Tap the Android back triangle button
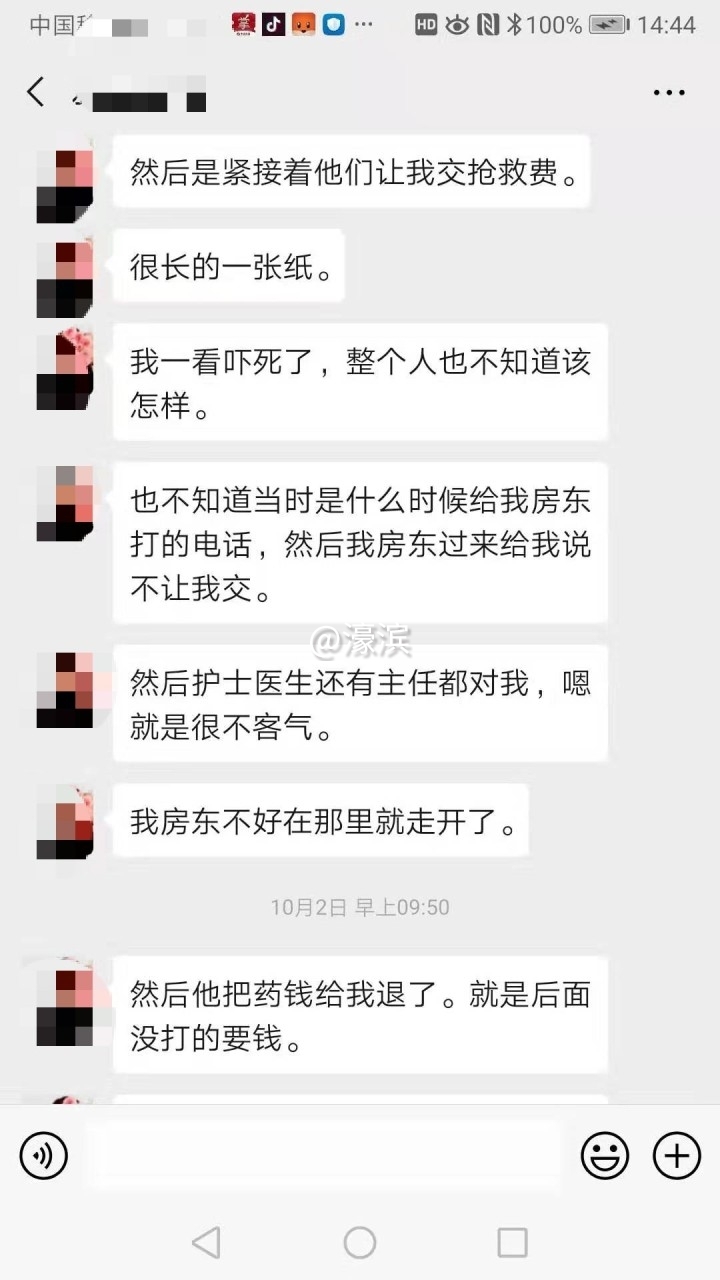Image resolution: width=720 pixels, height=1280 pixels. click(206, 1242)
